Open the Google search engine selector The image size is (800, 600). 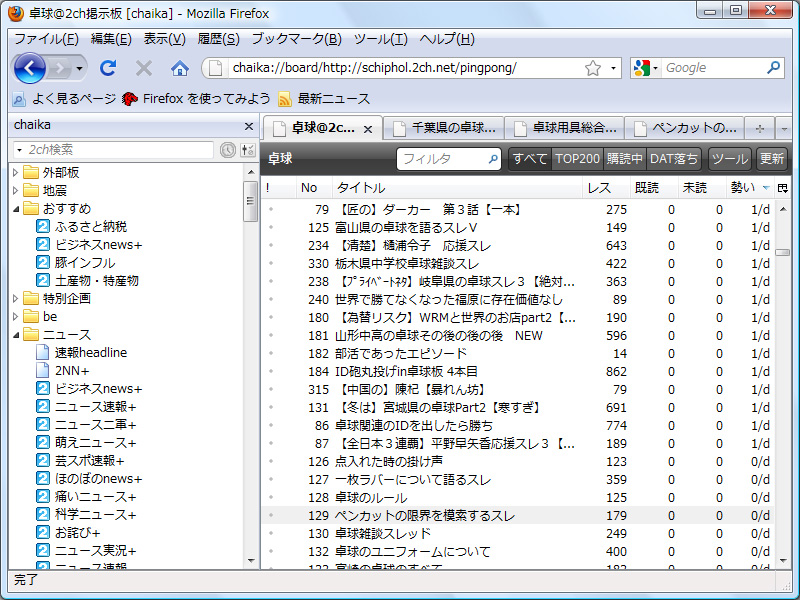645,68
